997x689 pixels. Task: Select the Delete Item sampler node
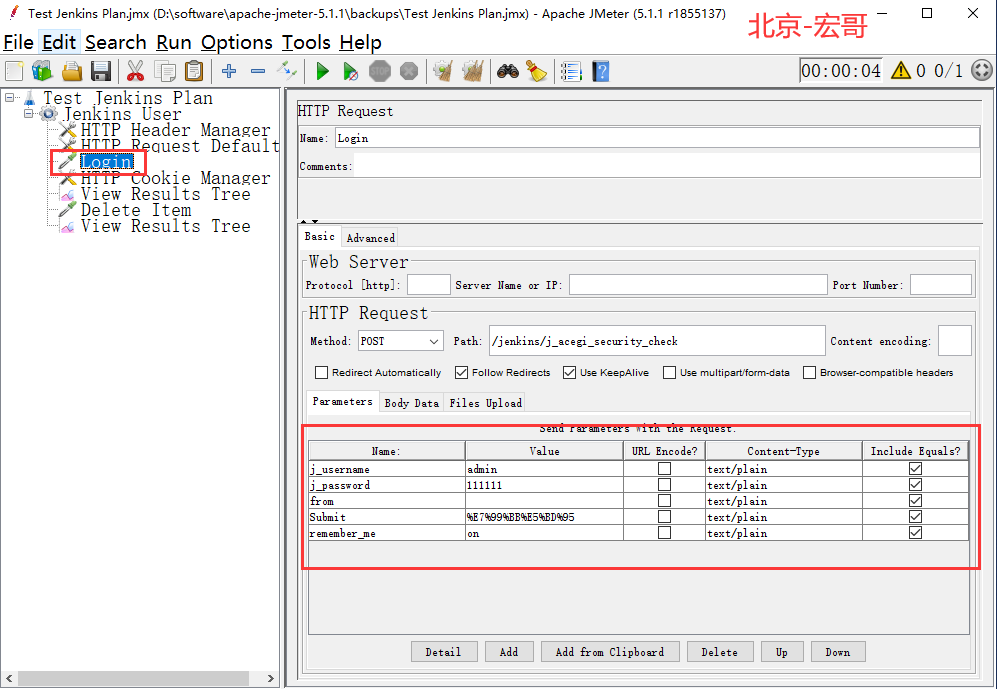click(x=135, y=210)
